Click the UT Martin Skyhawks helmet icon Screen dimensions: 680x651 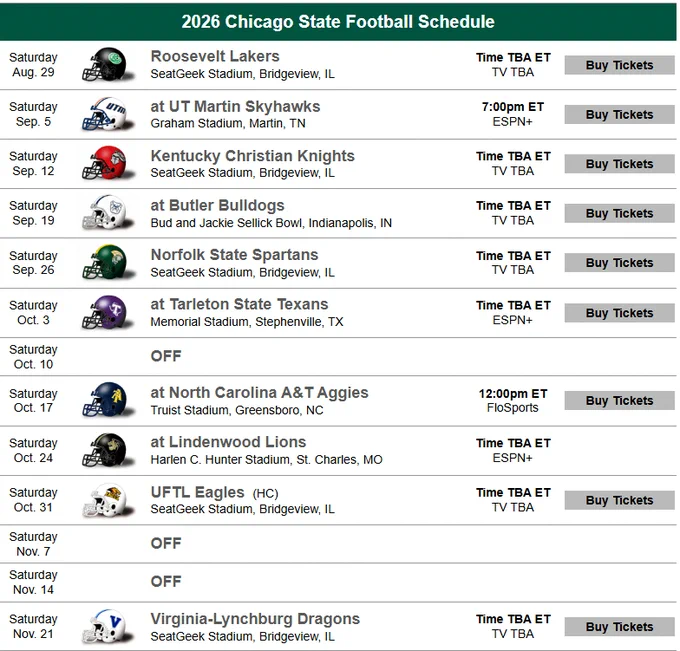[108, 114]
